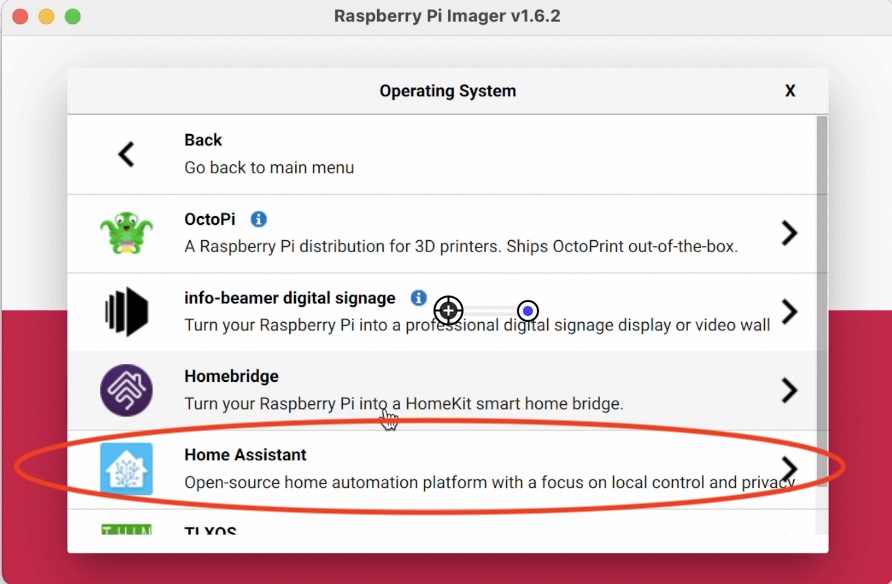Image resolution: width=892 pixels, height=584 pixels.
Task: Click the info-beamer description about signage display
Action: [x=477, y=325]
